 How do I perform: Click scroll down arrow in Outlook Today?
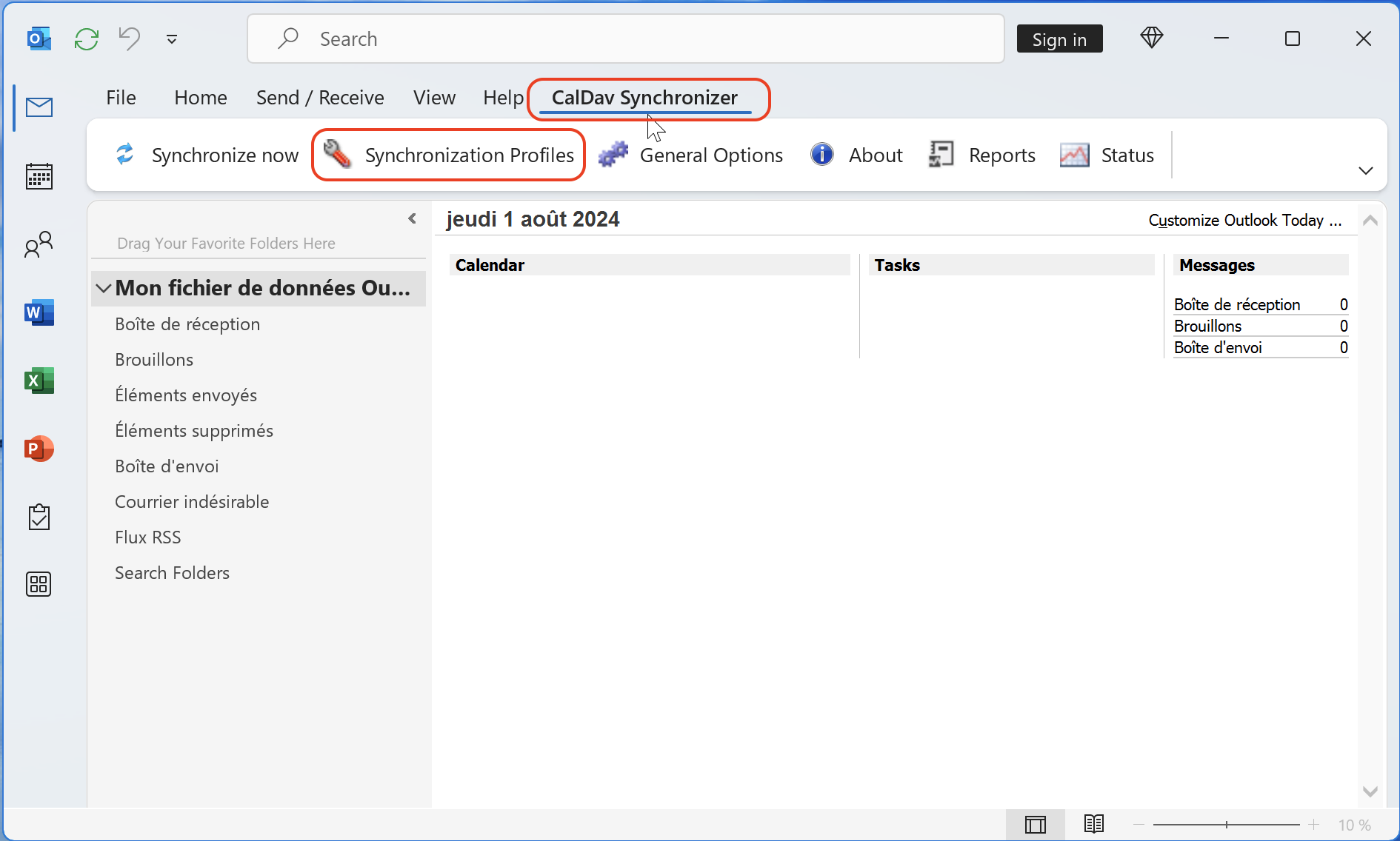tap(1370, 791)
